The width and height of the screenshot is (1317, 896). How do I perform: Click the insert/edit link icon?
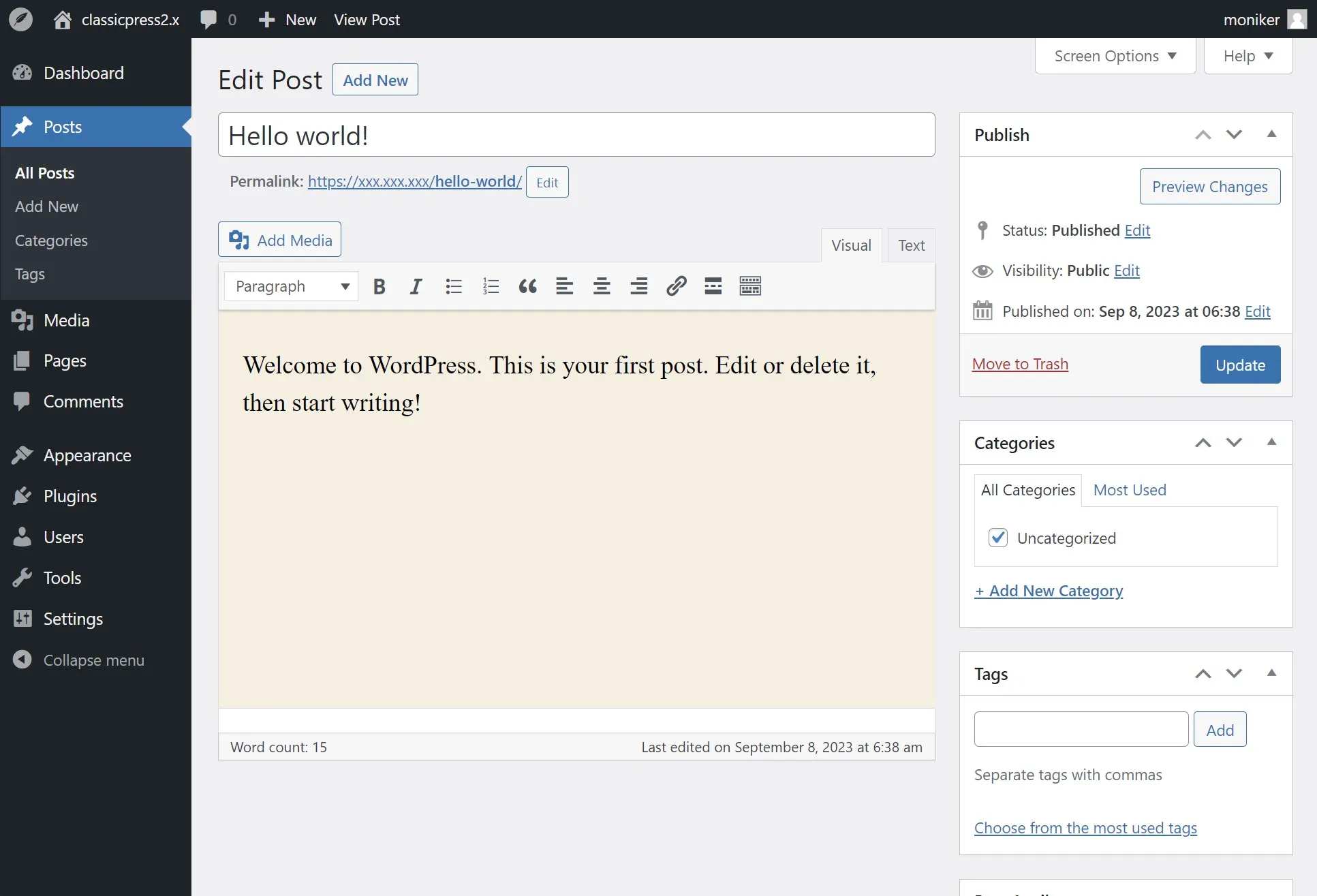click(x=676, y=286)
